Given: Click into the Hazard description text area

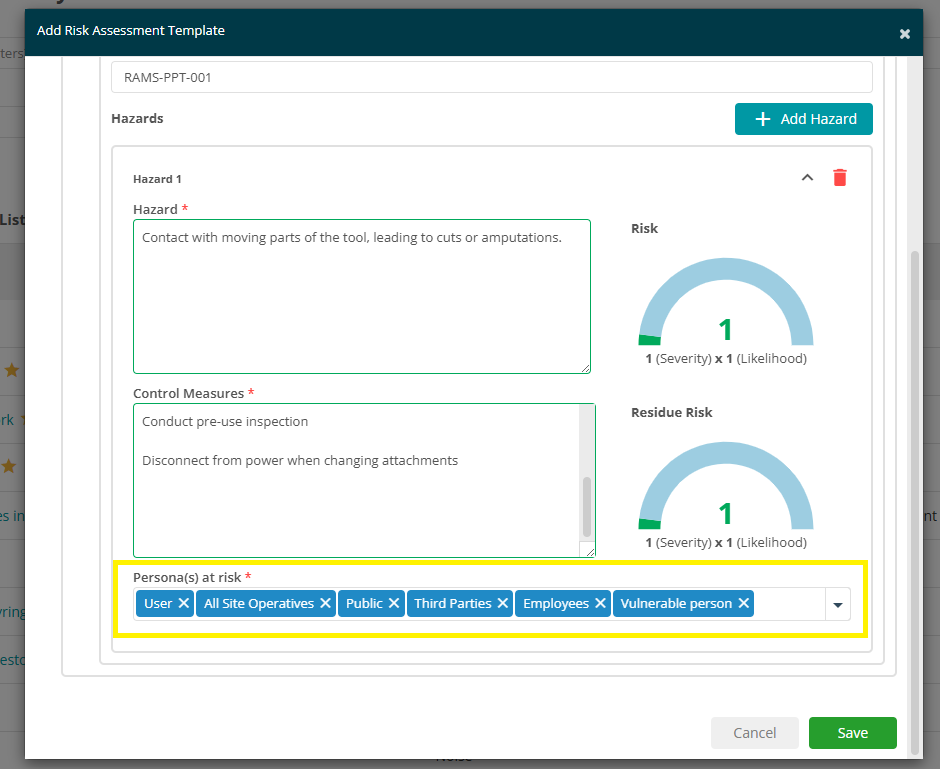Looking at the screenshot, I should click(361, 296).
